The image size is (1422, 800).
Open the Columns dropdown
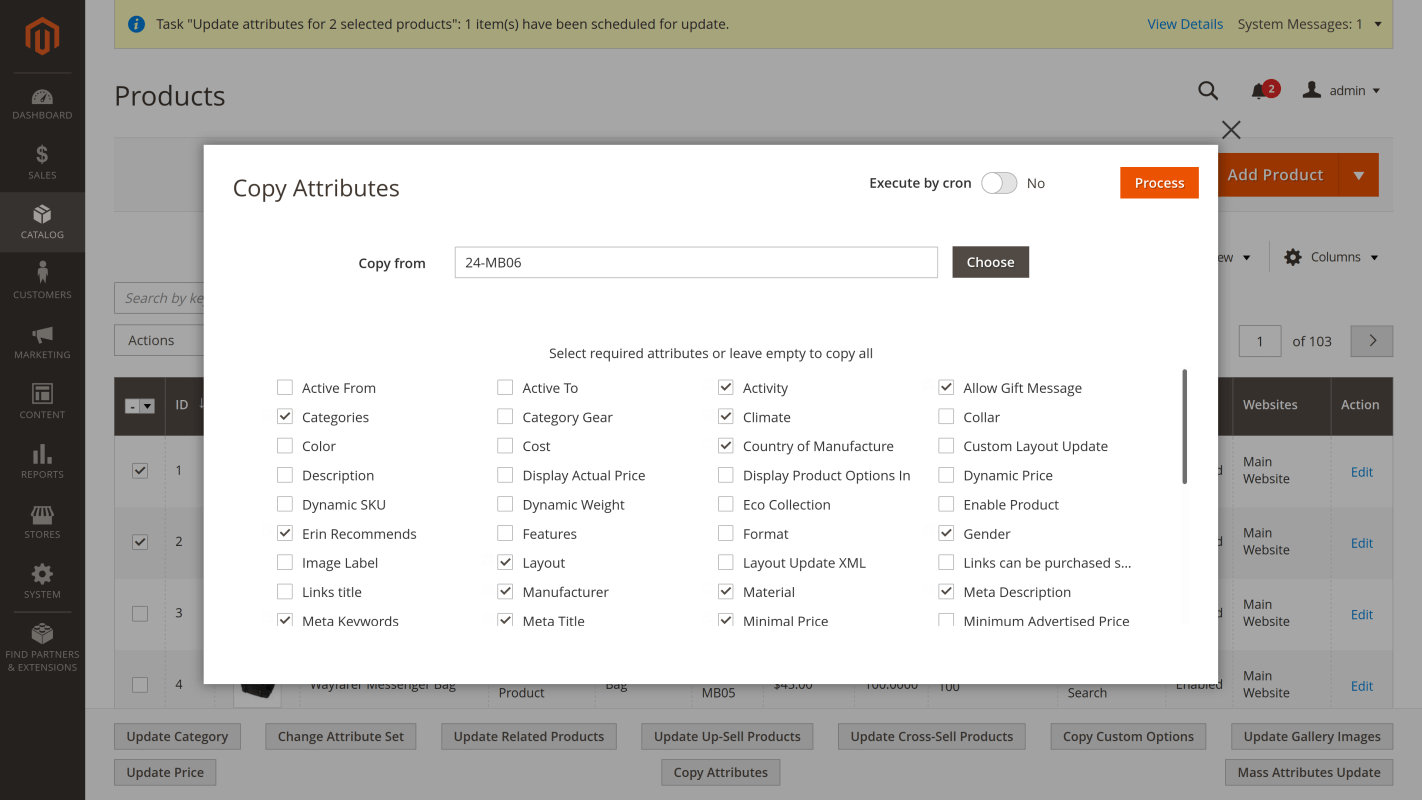(1330, 256)
